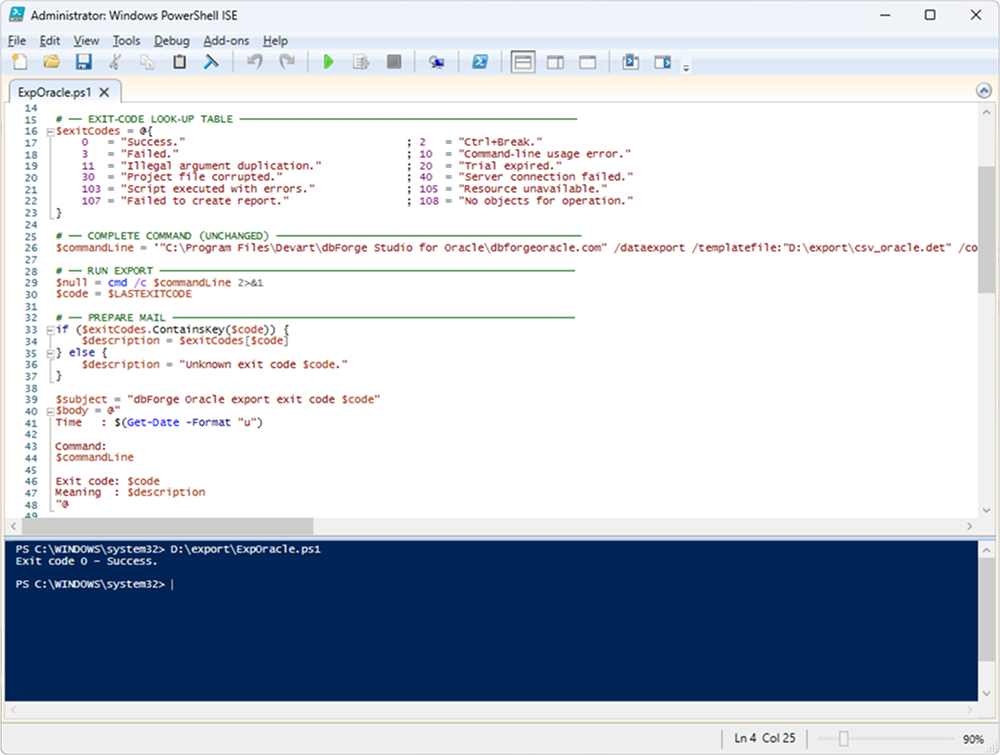The image size is (1000, 755).
Task: Paste from clipboard using the toolbar icon
Action: (180, 63)
